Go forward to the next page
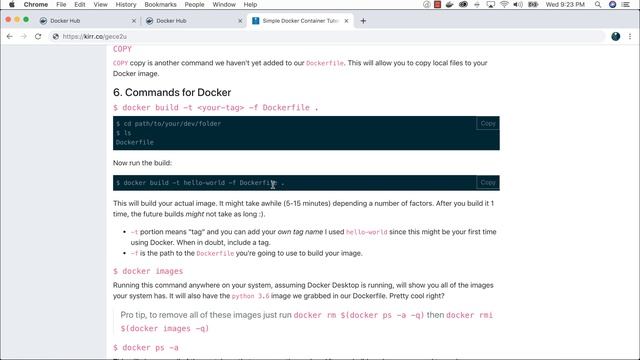The height and width of the screenshot is (360, 640). click(x=24, y=36)
